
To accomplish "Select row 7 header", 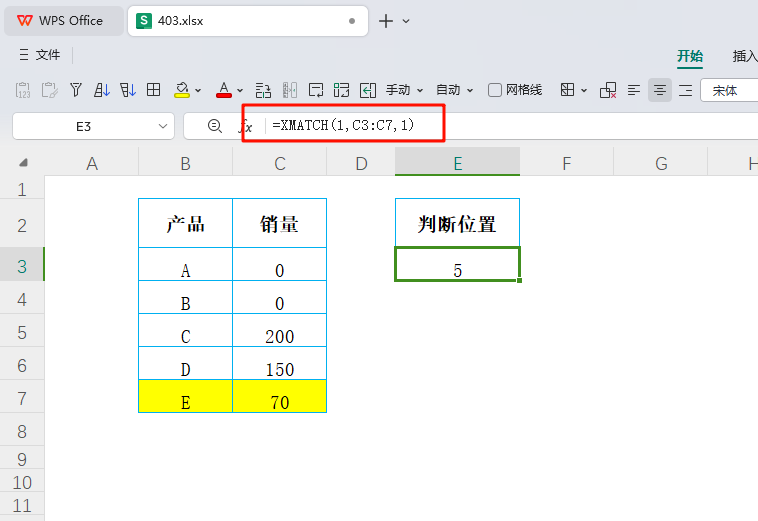I will click(x=22, y=398).
